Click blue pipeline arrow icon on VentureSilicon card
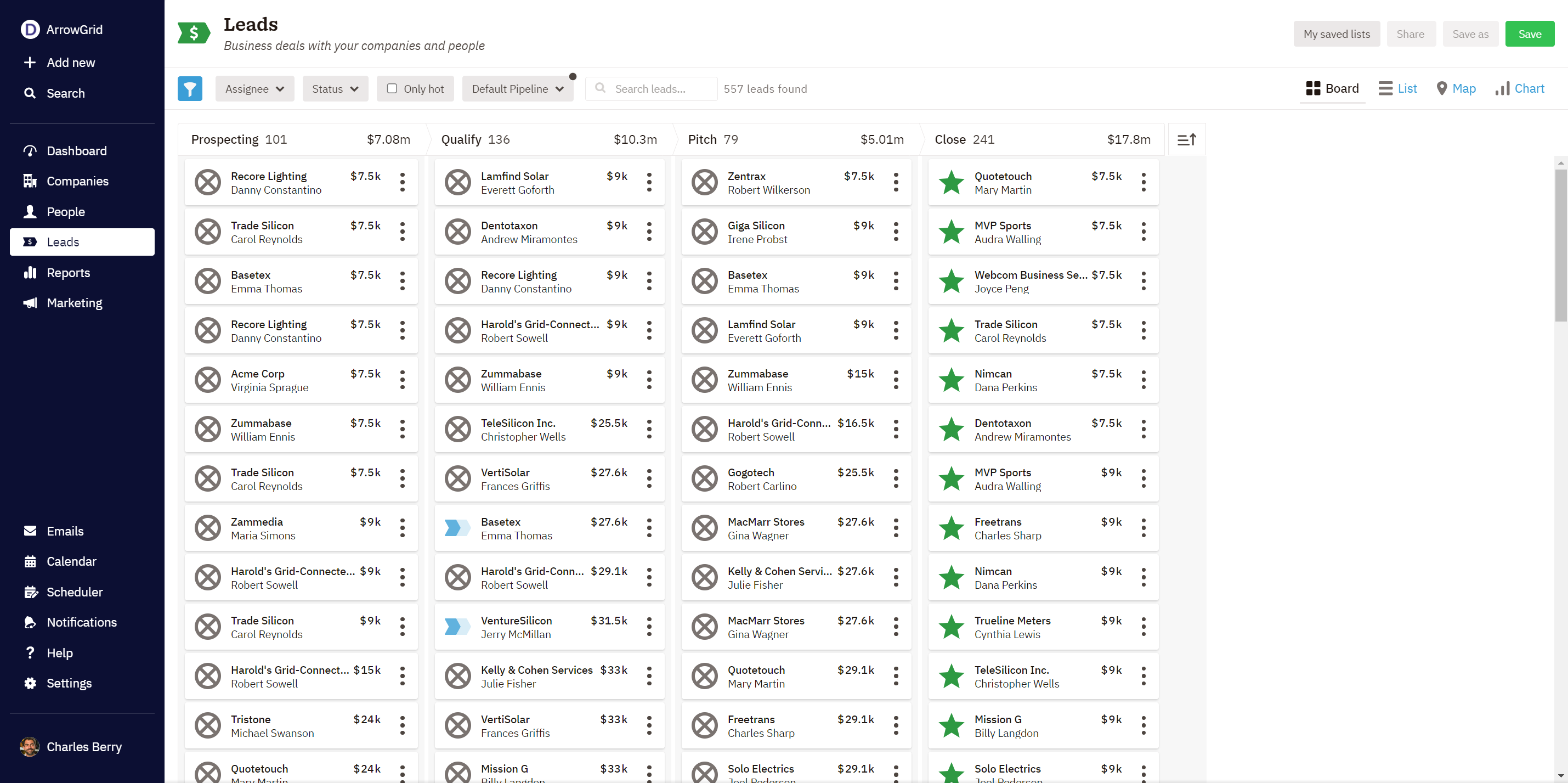1568x783 pixels. pyautogui.click(x=457, y=627)
